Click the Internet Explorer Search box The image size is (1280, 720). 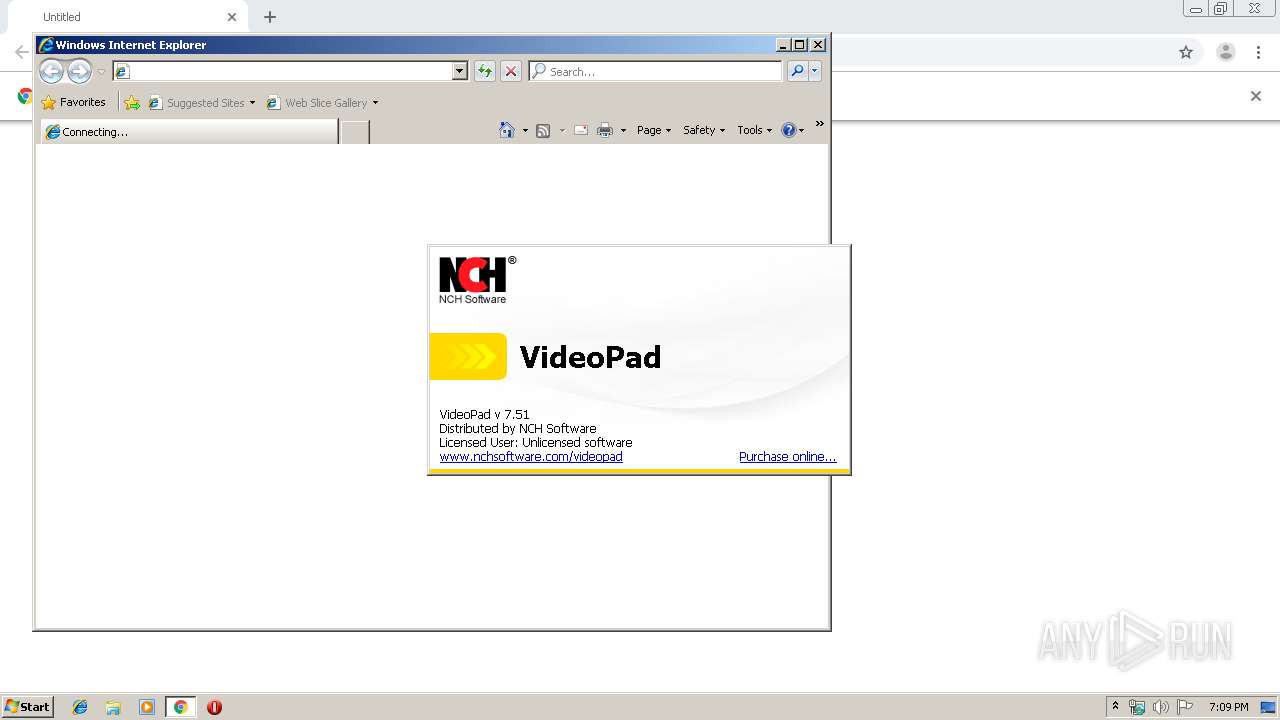(x=656, y=71)
